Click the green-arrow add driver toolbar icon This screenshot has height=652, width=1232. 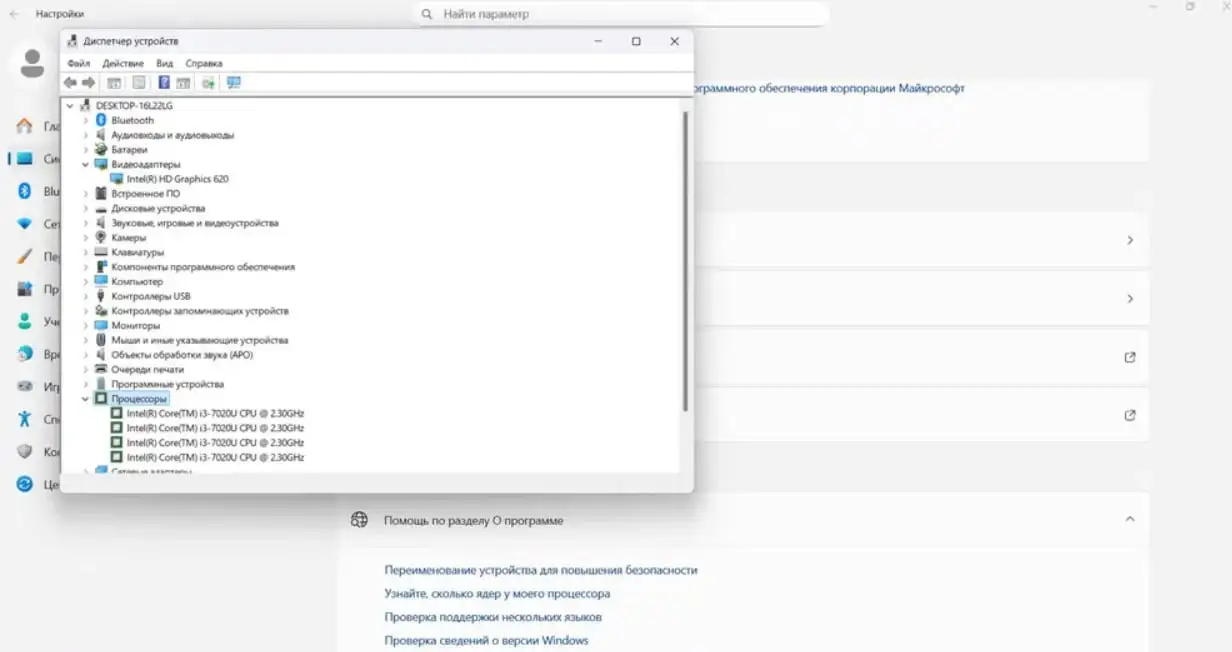(x=208, y=83)
